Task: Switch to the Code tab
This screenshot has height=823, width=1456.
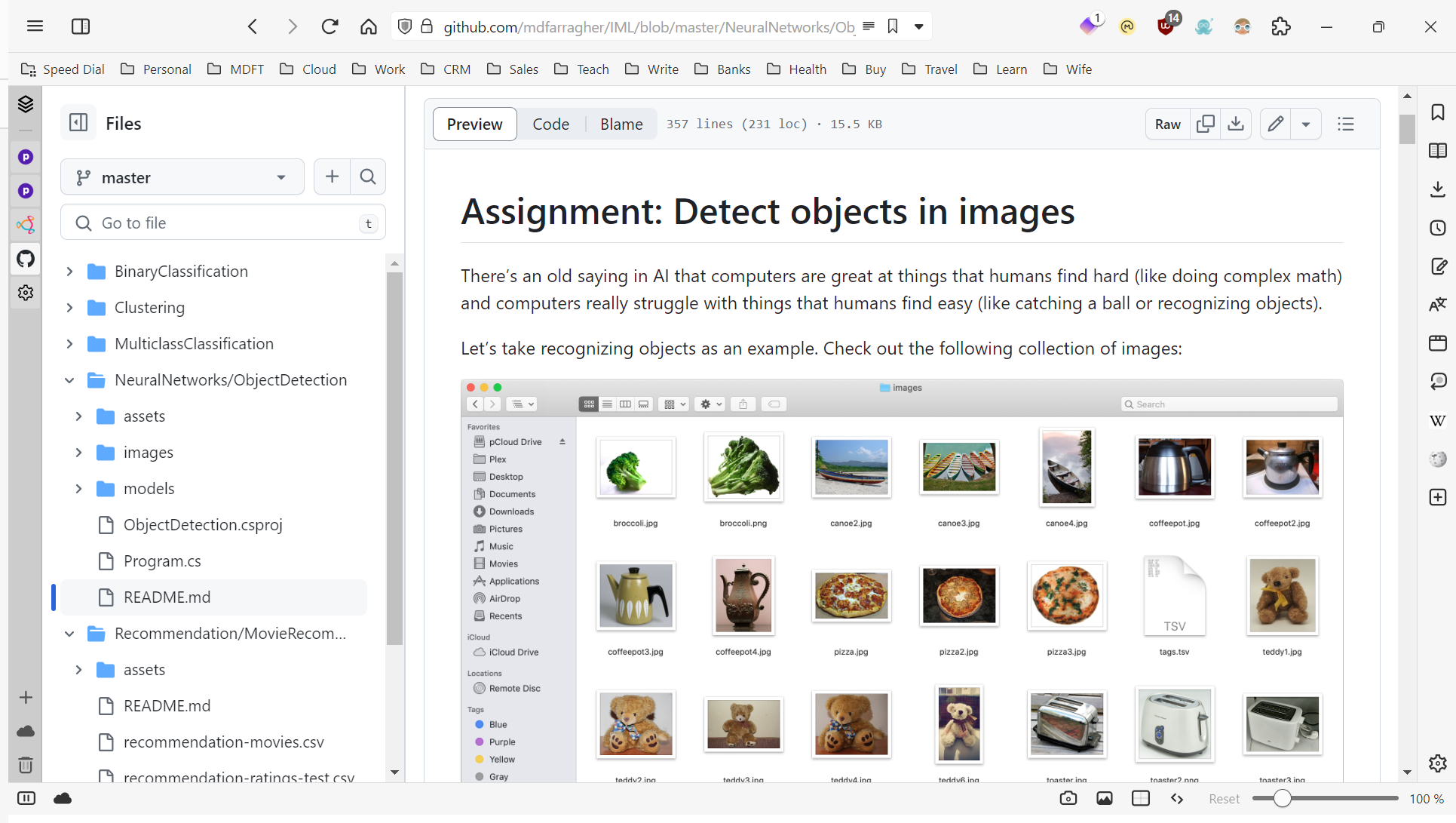Action: click(550, 124)
